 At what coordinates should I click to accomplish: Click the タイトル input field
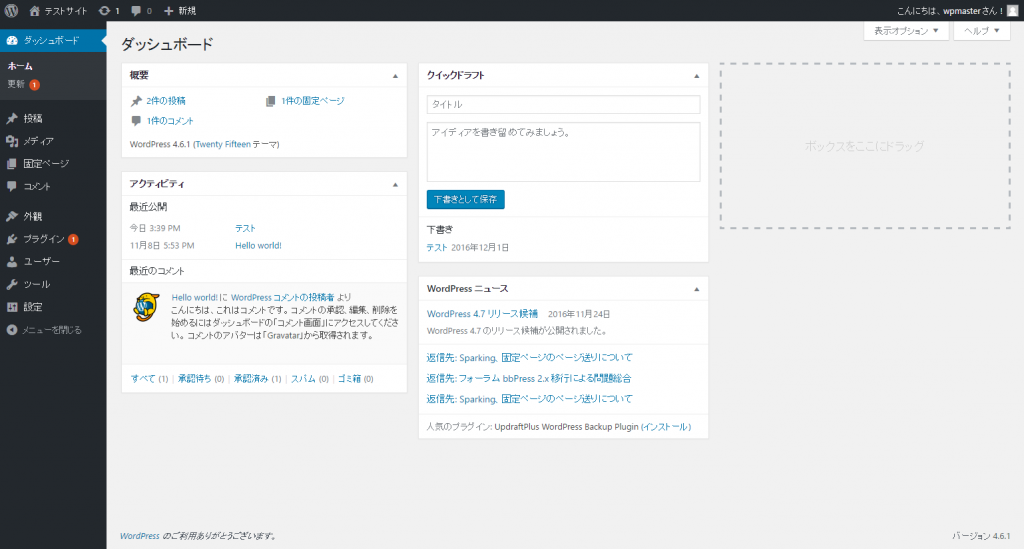563,104
